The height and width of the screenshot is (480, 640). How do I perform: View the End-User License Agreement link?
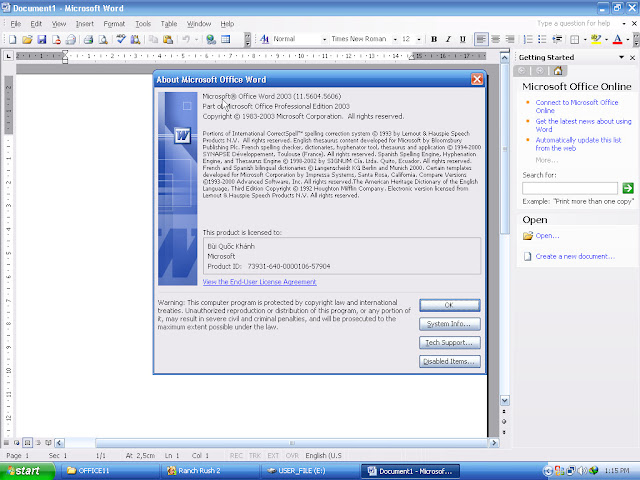point(259,282)
